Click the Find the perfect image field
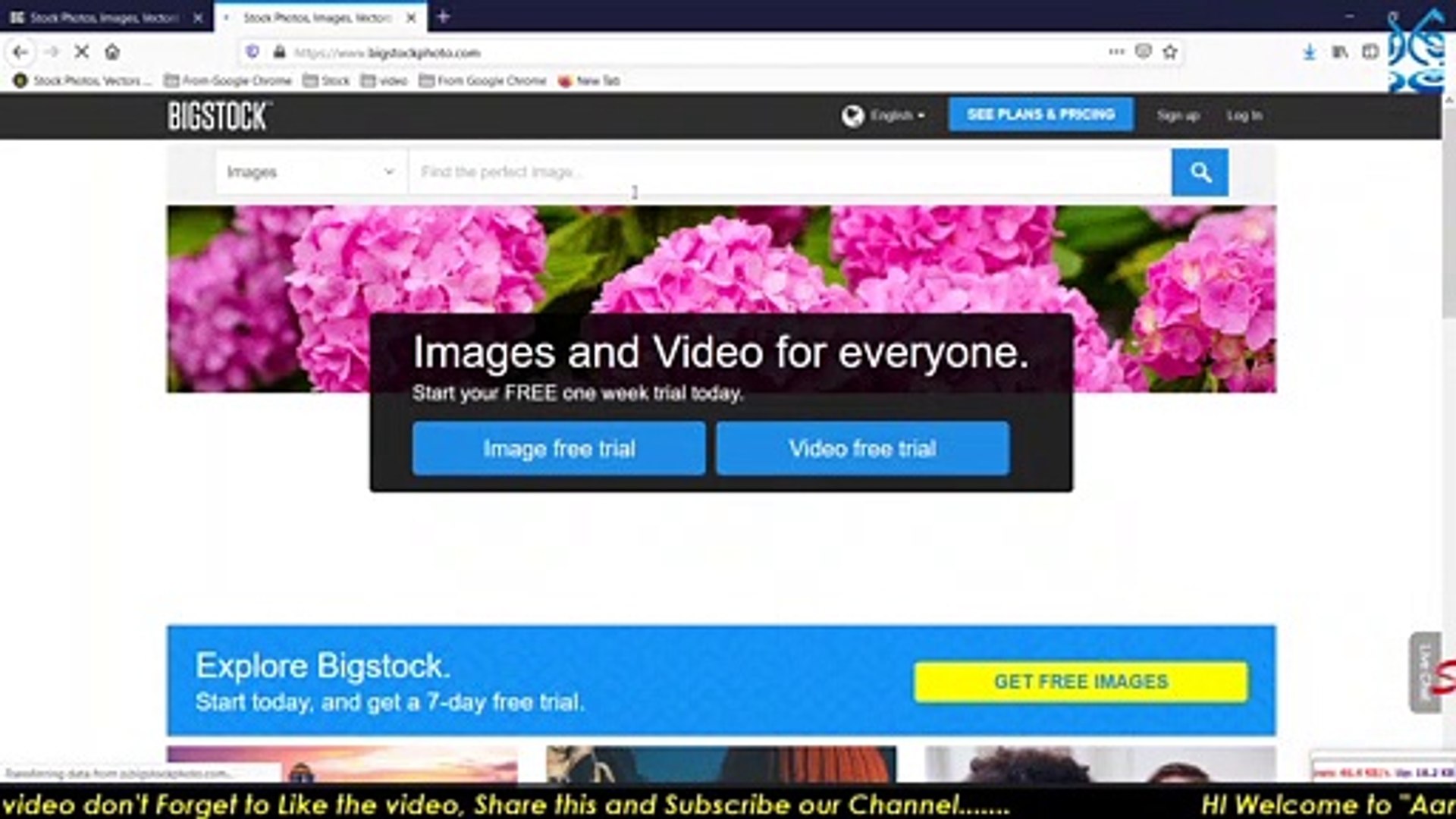Image resolution: width=1456 pixels, height=819 pixels. pyautogui.click(x=789, y=173)
